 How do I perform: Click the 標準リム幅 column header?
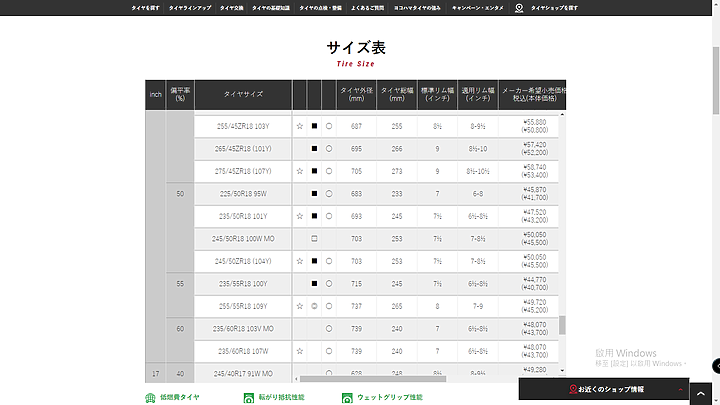click(437, 95)
